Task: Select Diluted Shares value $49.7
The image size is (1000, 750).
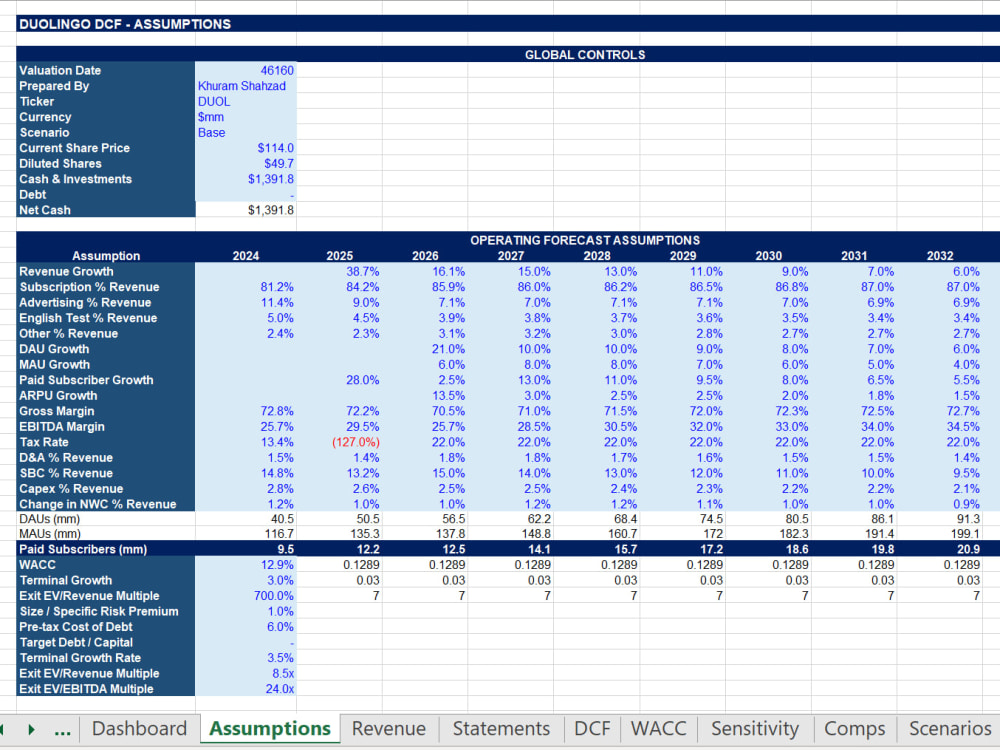Action: 246,163
